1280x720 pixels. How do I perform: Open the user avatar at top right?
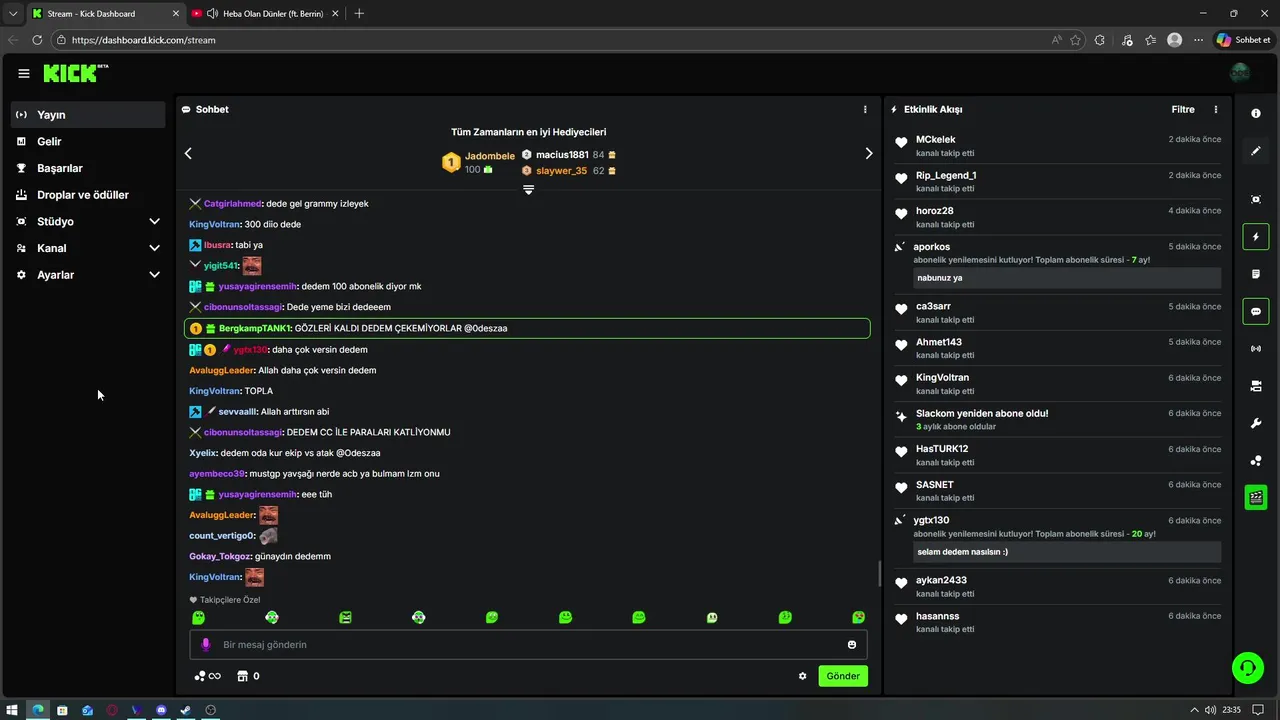pyautogui.click(x=1240, y=73)
